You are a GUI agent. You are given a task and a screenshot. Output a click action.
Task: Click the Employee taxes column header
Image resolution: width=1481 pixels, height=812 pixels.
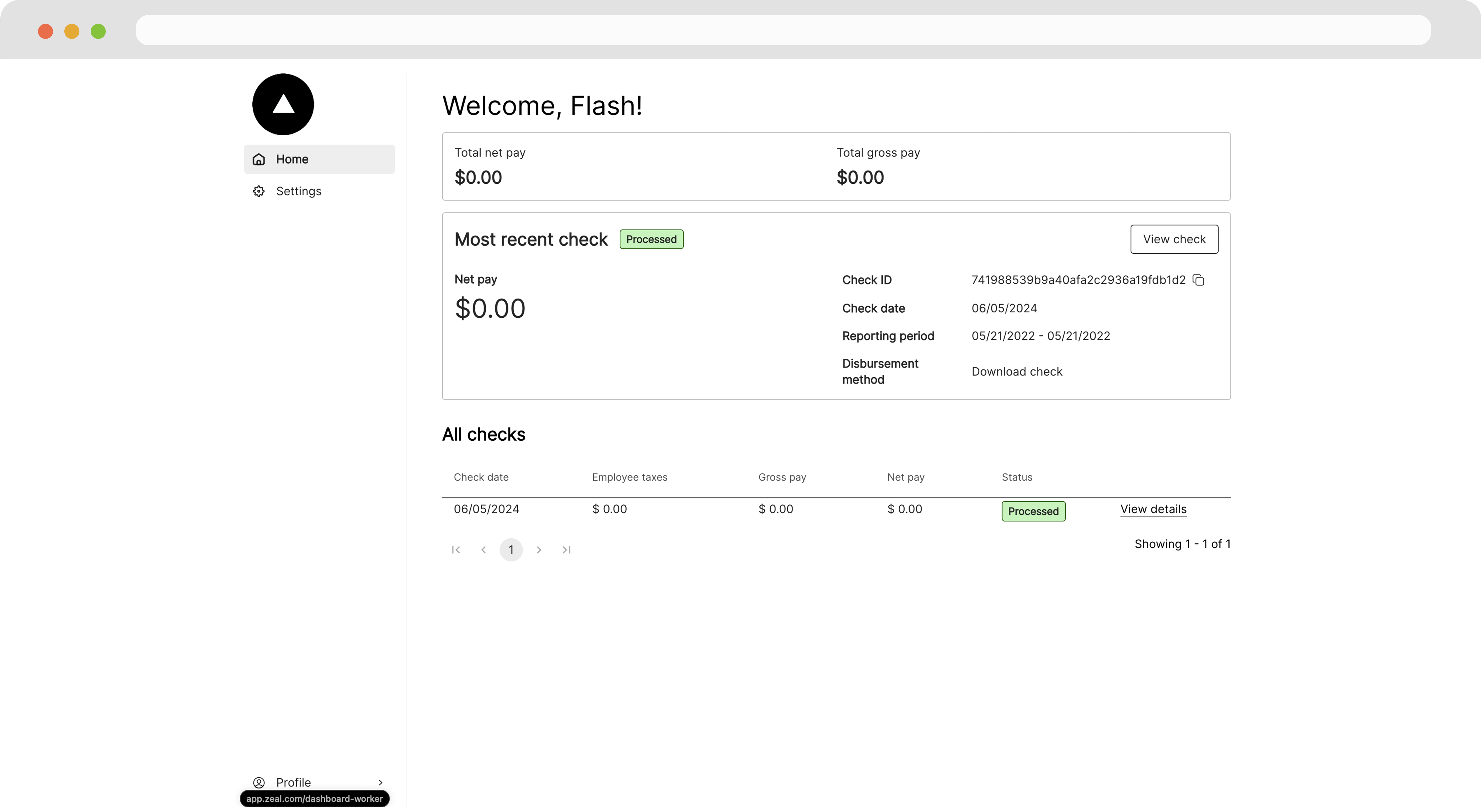point(629,477)
